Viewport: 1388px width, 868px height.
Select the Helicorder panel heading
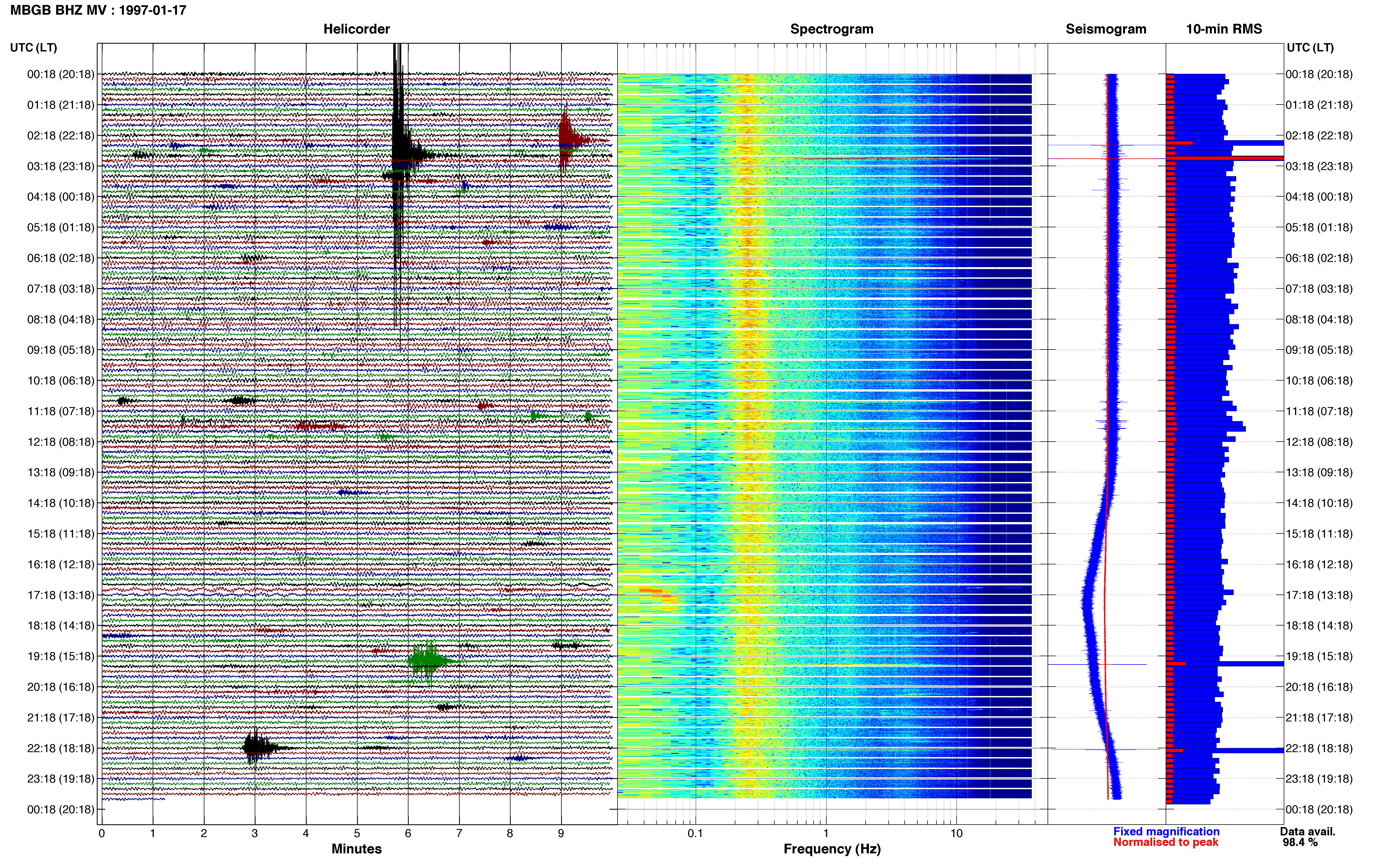click(x=356, y=29)
